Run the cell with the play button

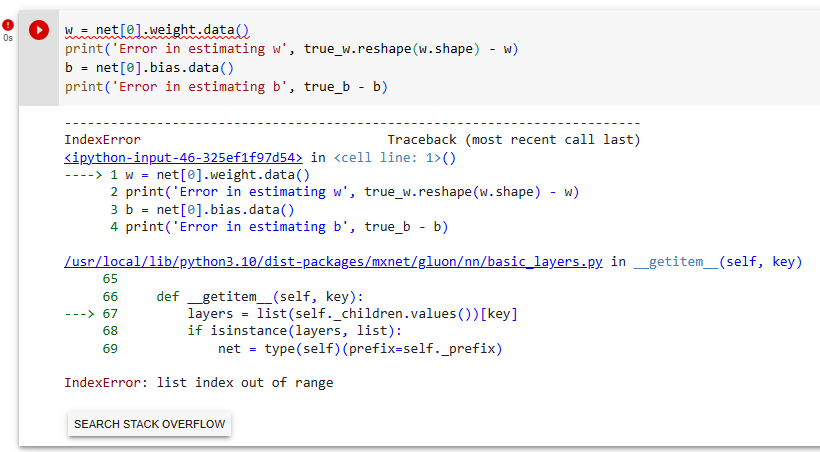pyautogui.click(x=39, y=30)
